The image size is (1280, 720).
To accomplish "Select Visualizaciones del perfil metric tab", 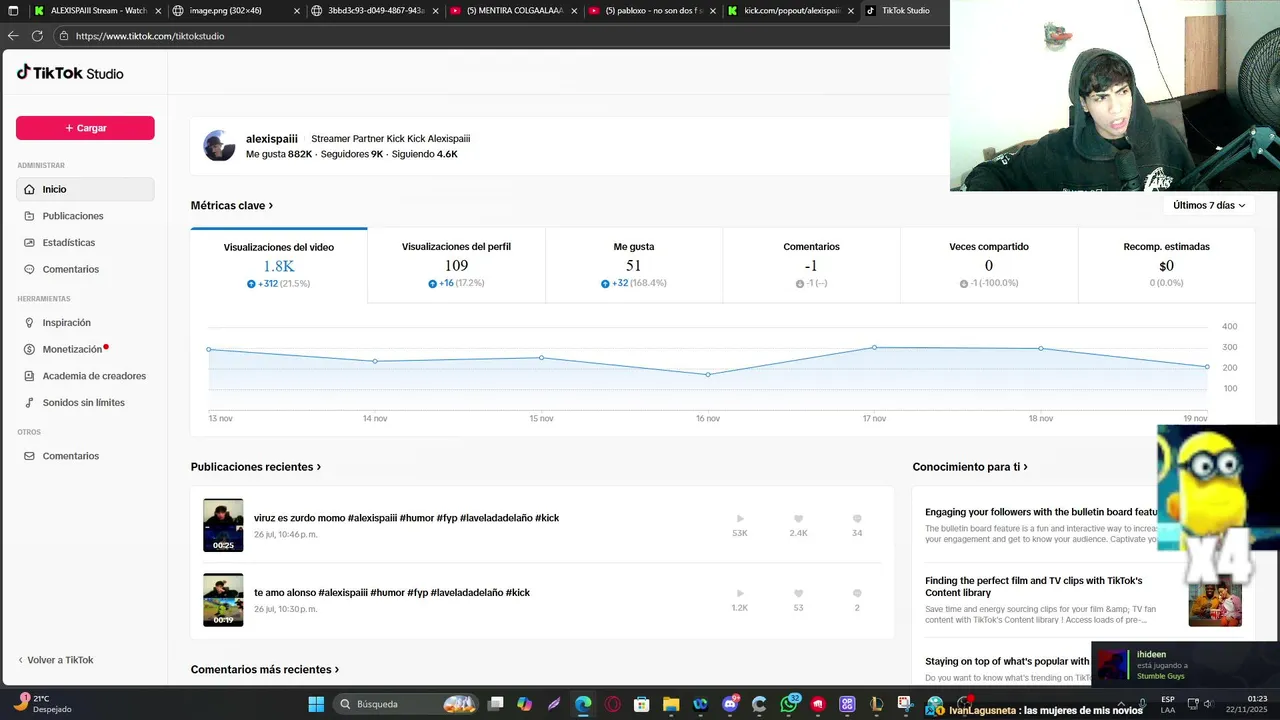I will [456, 266].
